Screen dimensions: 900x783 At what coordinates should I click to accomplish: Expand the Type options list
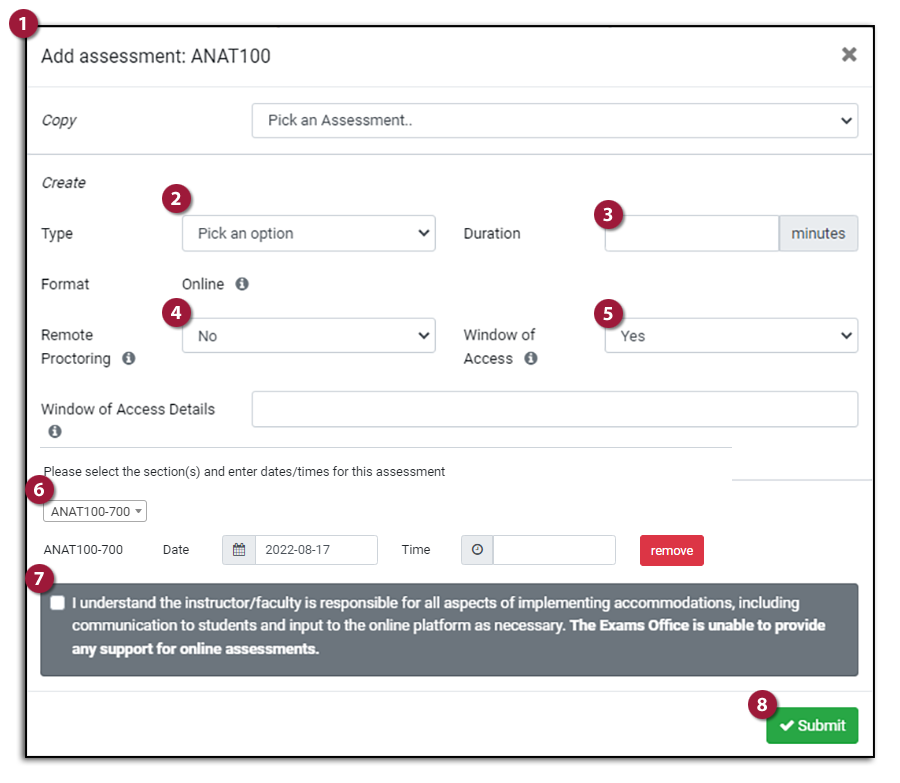click(308, 233)
